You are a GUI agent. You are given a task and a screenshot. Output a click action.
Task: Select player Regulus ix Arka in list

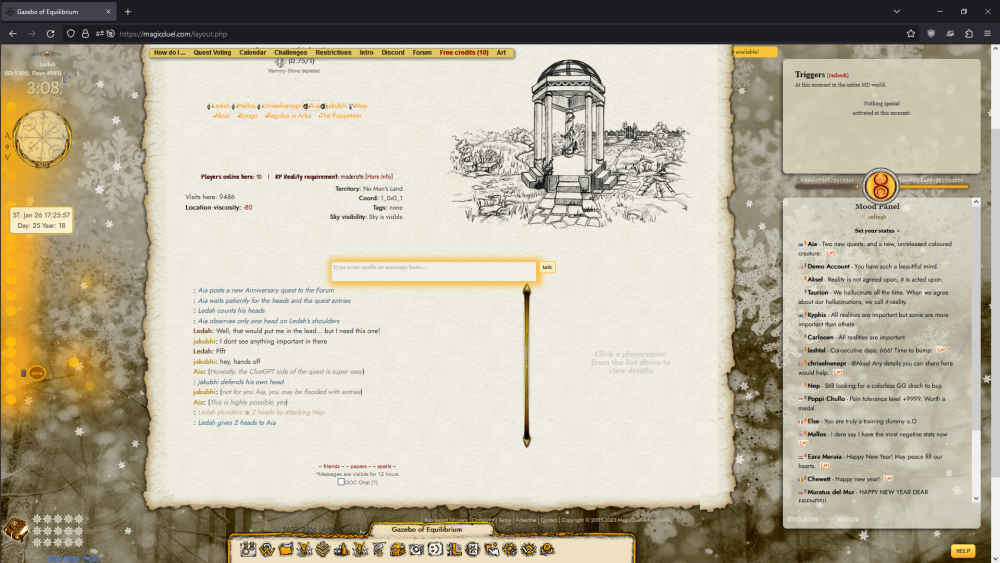click(x=289, y=115)
